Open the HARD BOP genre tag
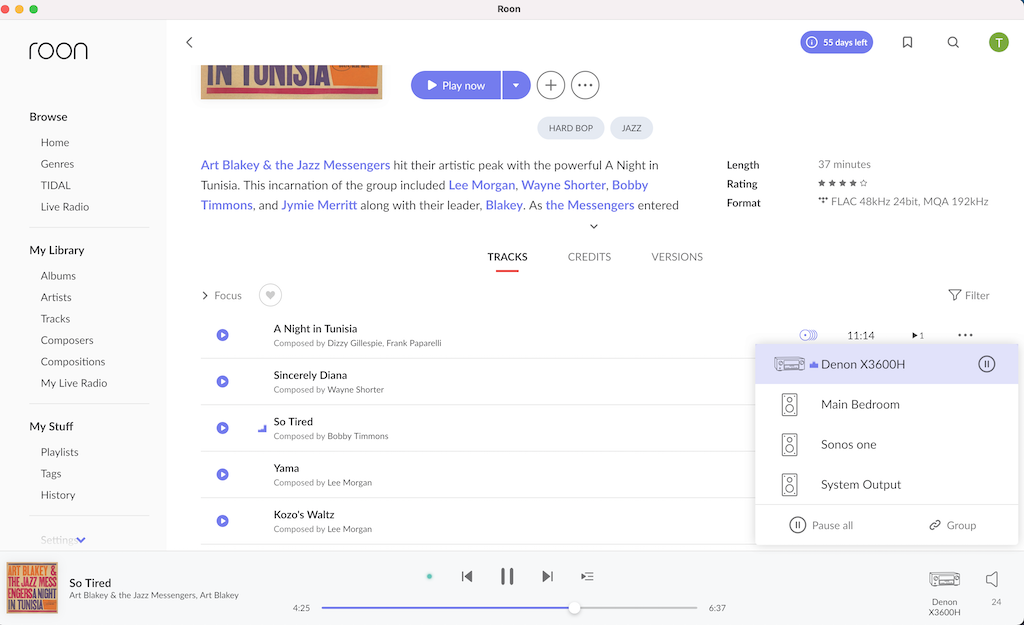 click(x=571, y=128)
